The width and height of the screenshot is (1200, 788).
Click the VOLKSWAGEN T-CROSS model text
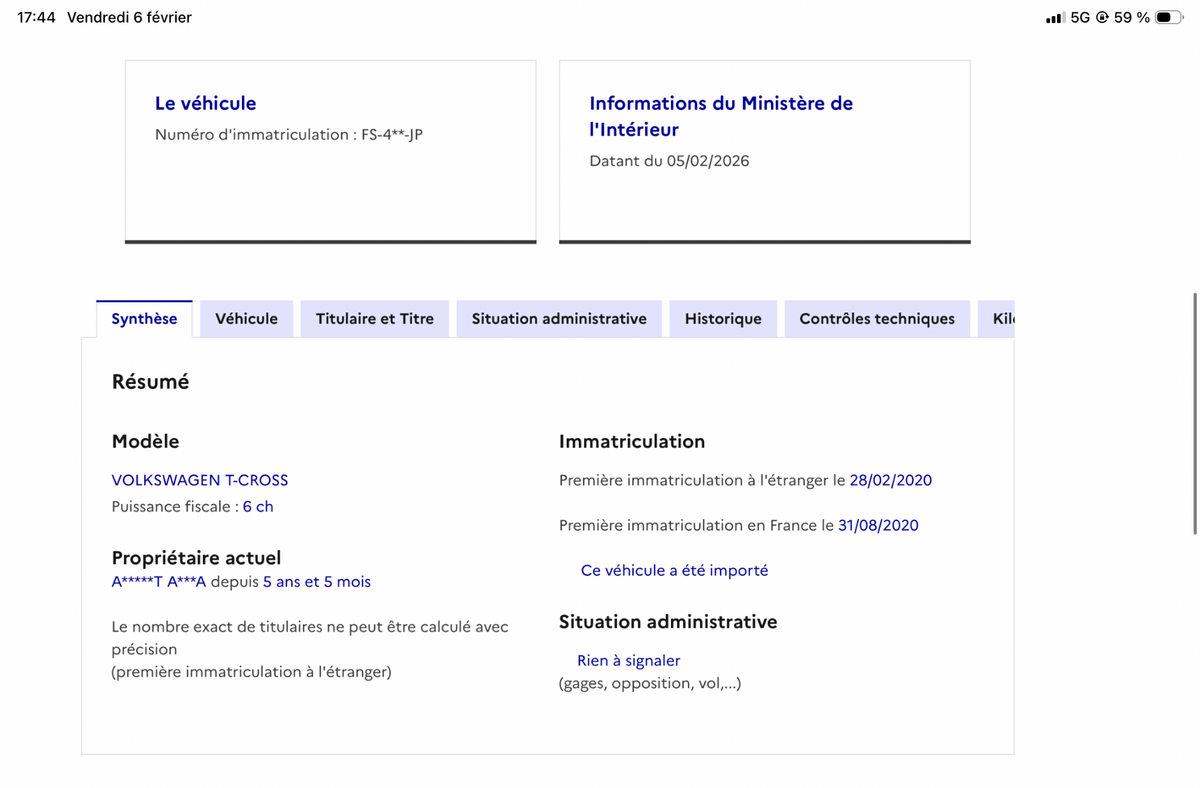[200, 480]
